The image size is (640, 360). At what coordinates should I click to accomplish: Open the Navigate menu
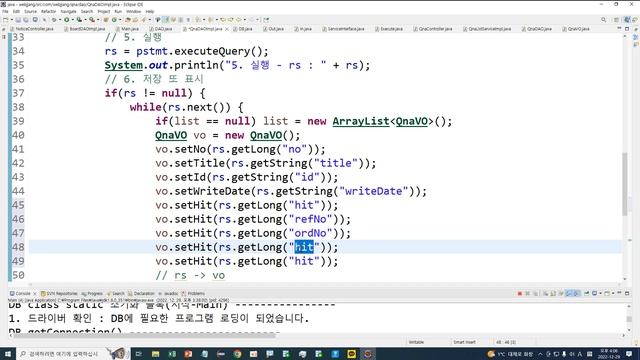point(68,11)
